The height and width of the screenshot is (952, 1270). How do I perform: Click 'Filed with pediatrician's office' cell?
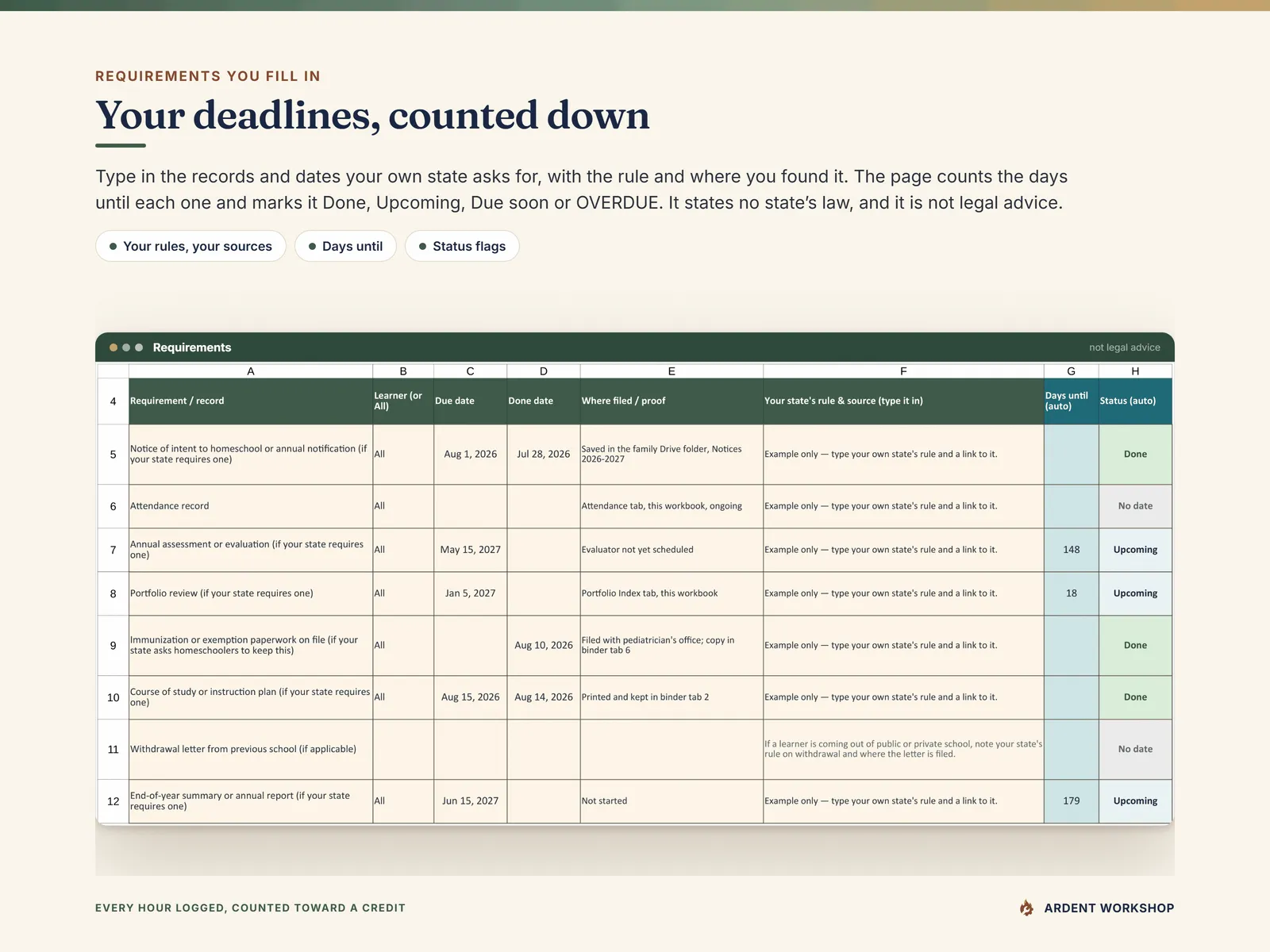(x=672, y=646)
